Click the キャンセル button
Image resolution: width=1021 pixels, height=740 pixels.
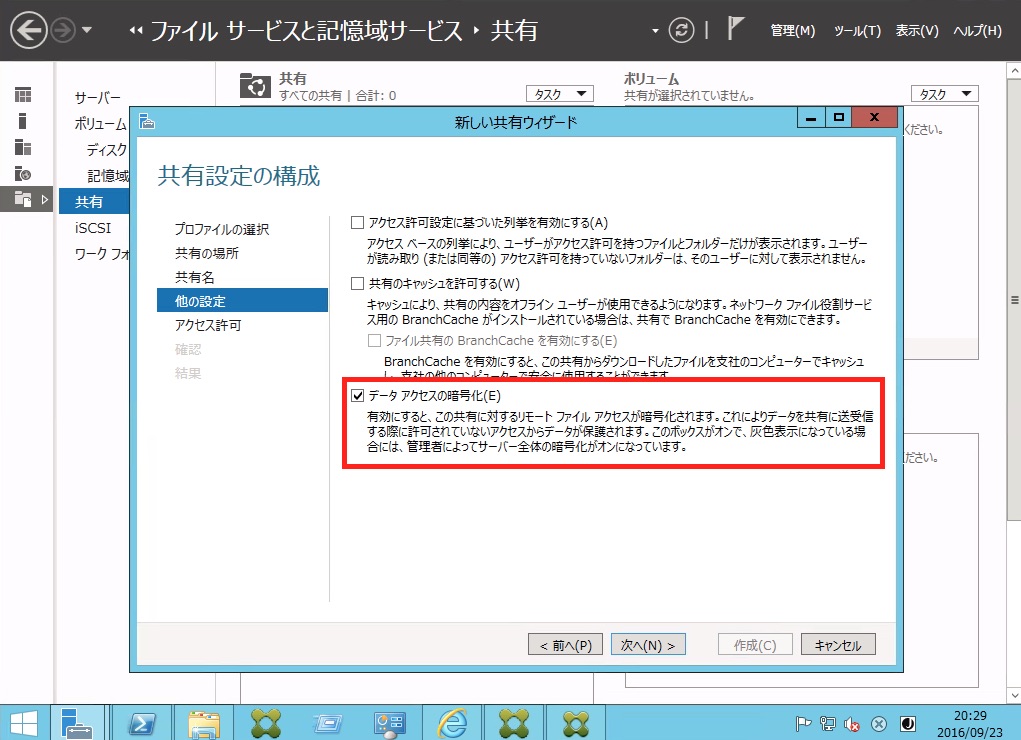pos(838,645)
